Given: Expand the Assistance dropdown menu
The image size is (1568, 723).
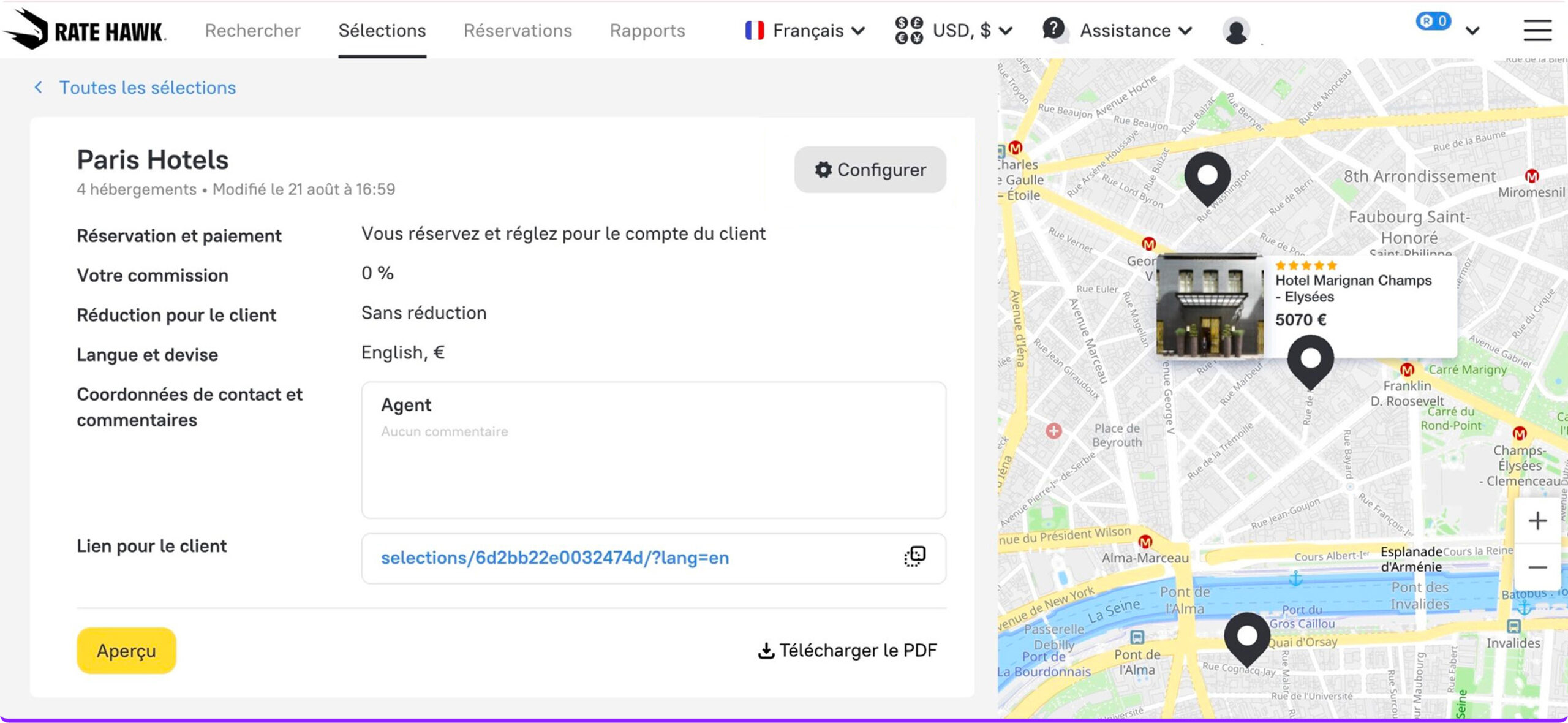Looking at the screenshot, I should [1118, 31].
